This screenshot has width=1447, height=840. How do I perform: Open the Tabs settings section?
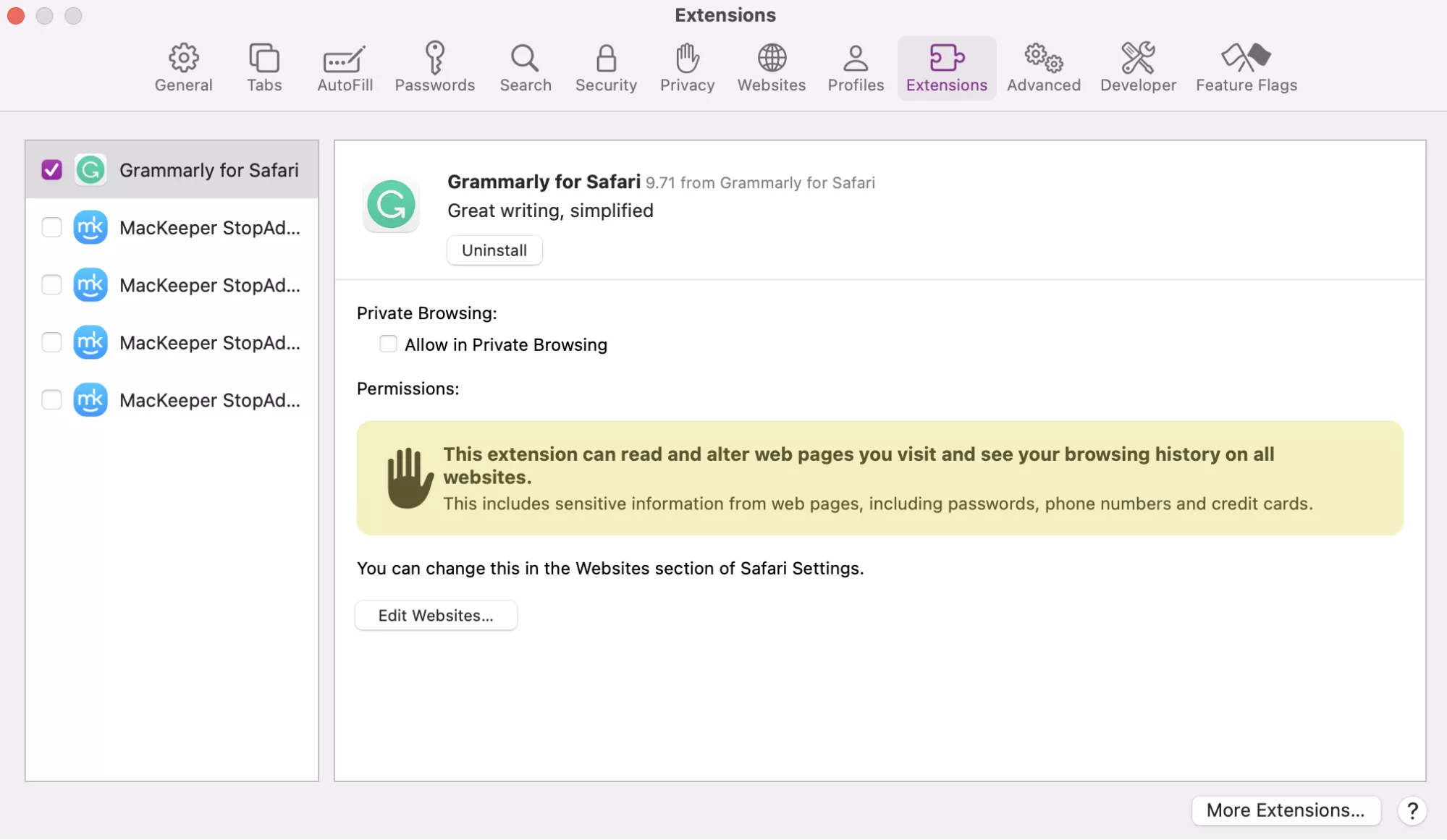tap(263, 67)
